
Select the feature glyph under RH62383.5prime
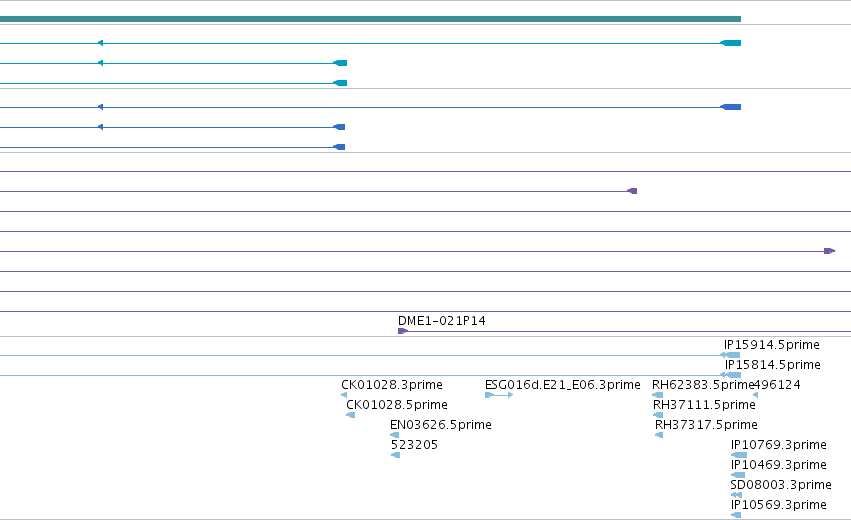pyautogui.click(x=658, y=395)
